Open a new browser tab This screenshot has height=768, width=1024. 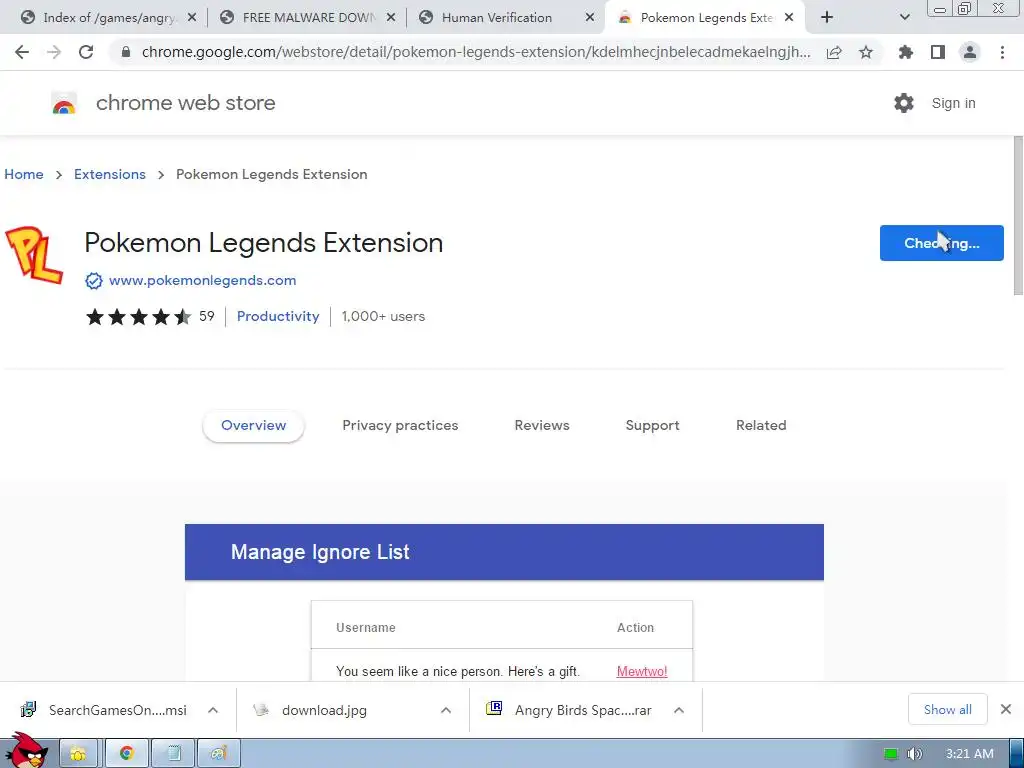pyautogui.click(x=827, y=18)
